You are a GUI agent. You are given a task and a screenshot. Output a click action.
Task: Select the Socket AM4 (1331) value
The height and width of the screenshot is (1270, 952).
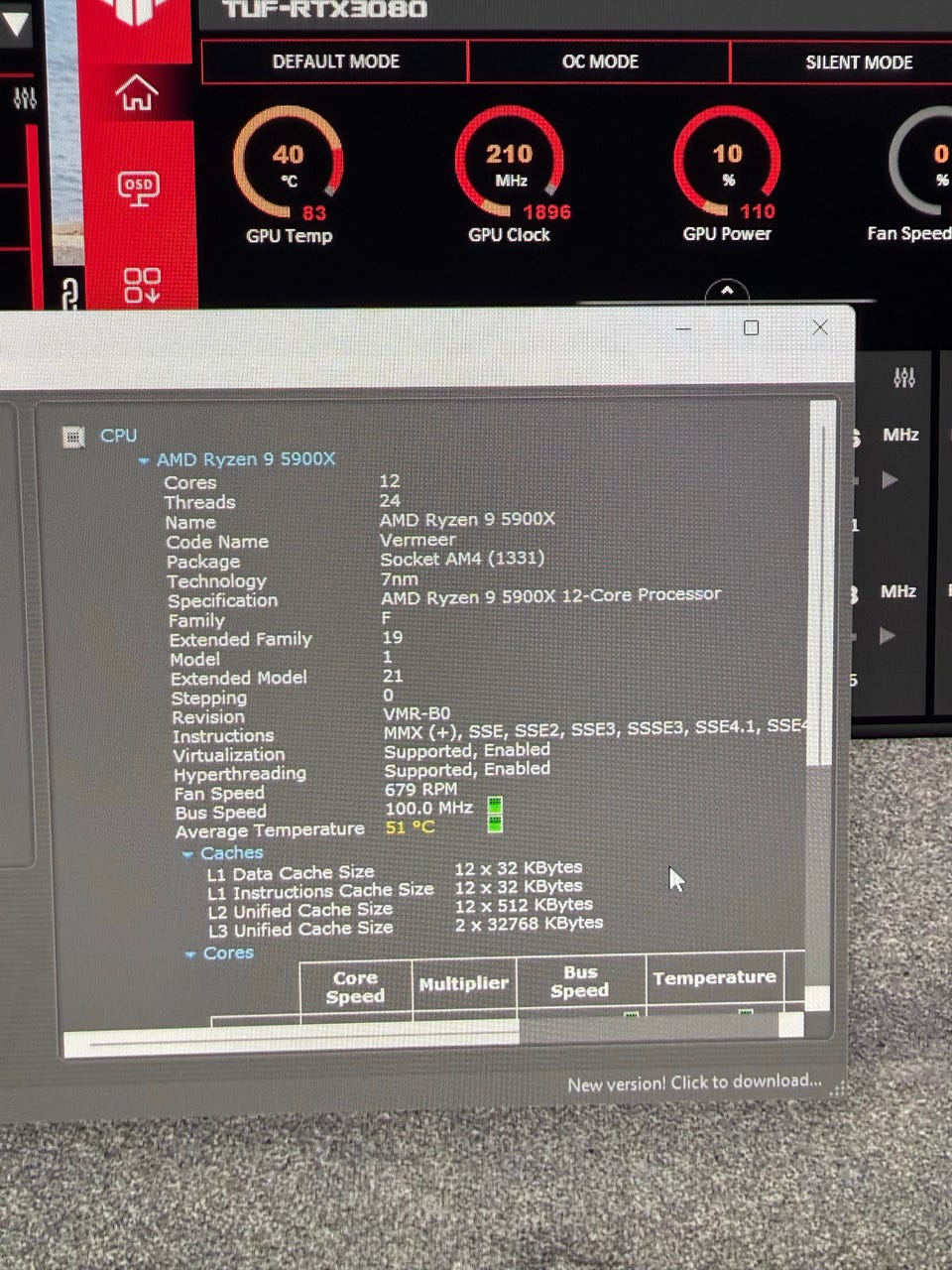pos(462,559)
